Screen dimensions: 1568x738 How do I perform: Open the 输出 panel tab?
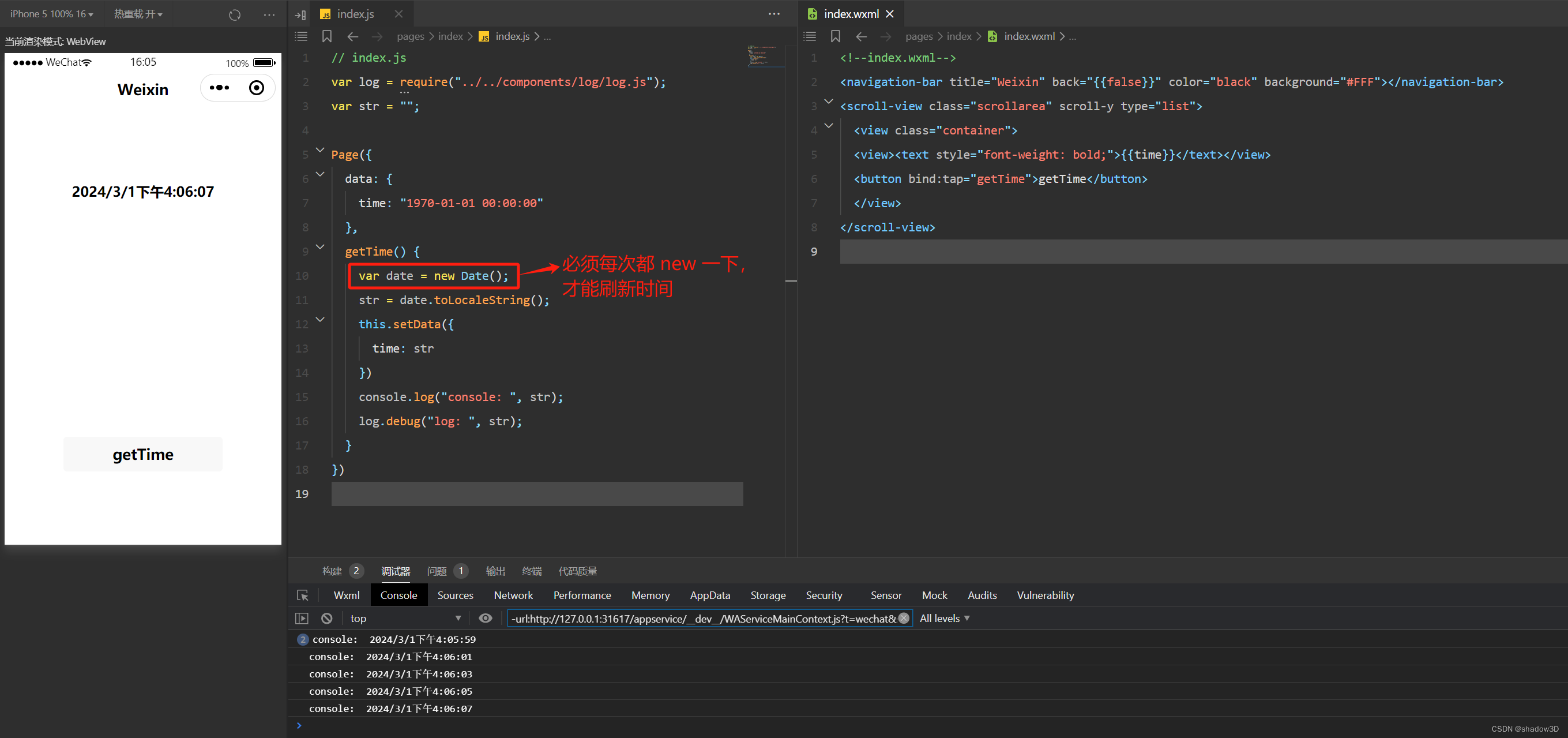pos(495,571)
